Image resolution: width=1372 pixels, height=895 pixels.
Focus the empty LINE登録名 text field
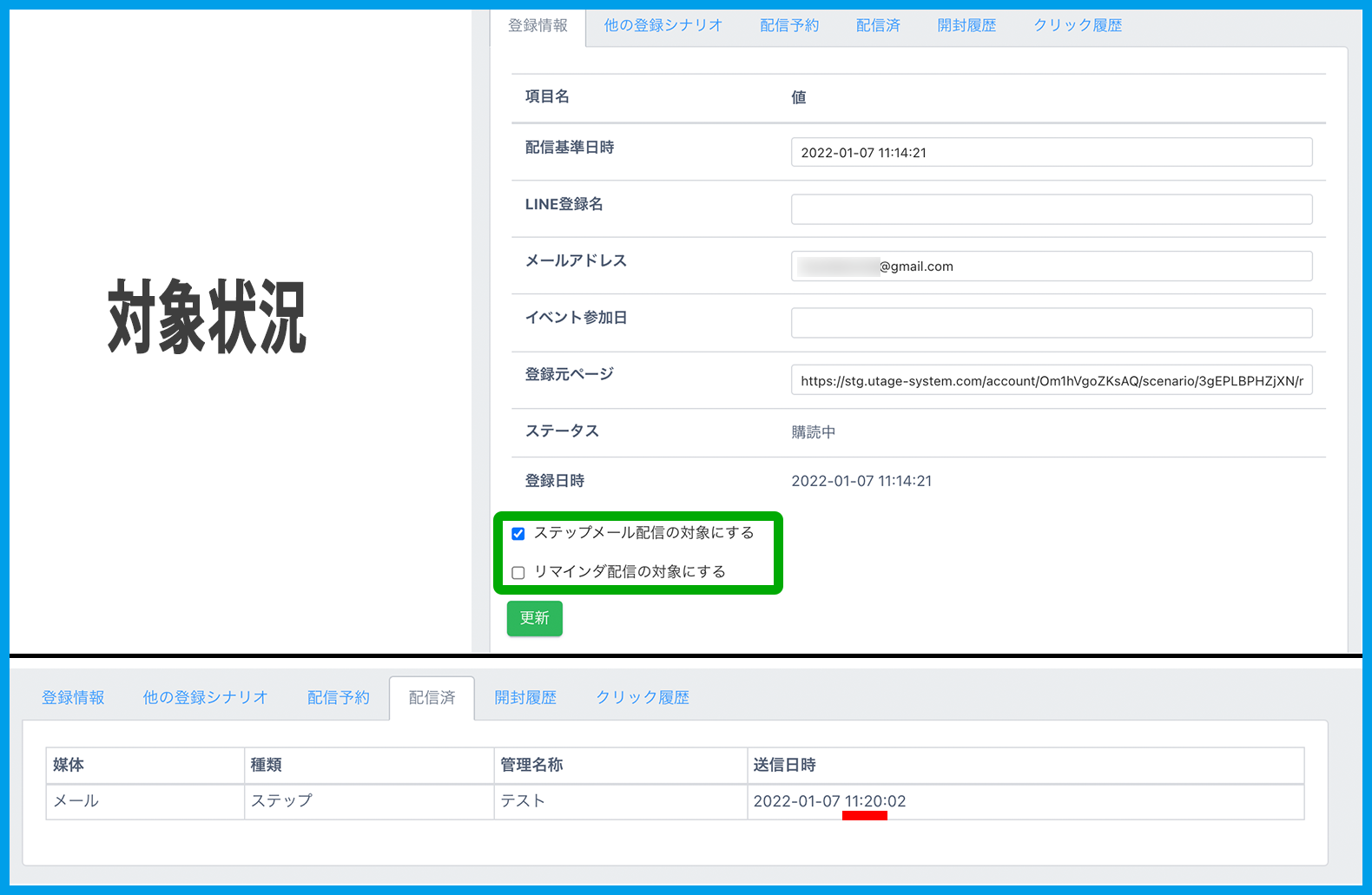(1051, 209)
